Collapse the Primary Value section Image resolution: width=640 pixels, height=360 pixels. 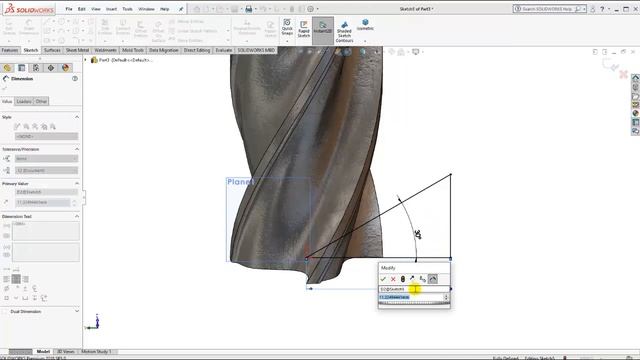tap(77, 184)
